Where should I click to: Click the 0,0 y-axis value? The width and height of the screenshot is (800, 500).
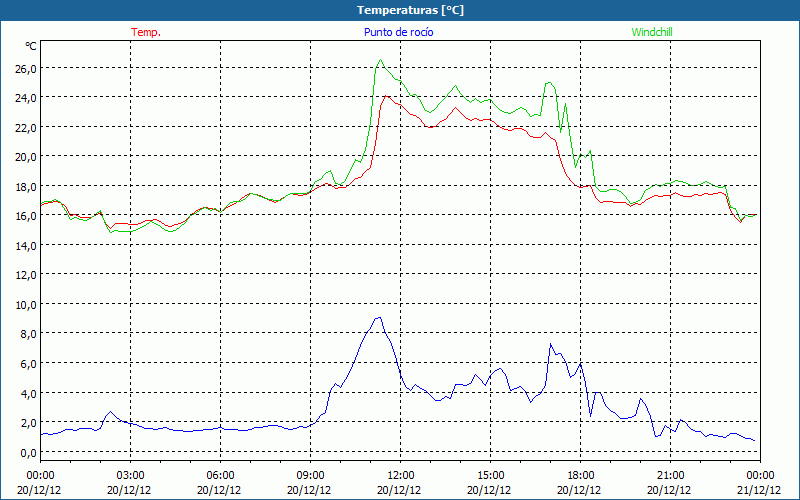tap(28, 452)
